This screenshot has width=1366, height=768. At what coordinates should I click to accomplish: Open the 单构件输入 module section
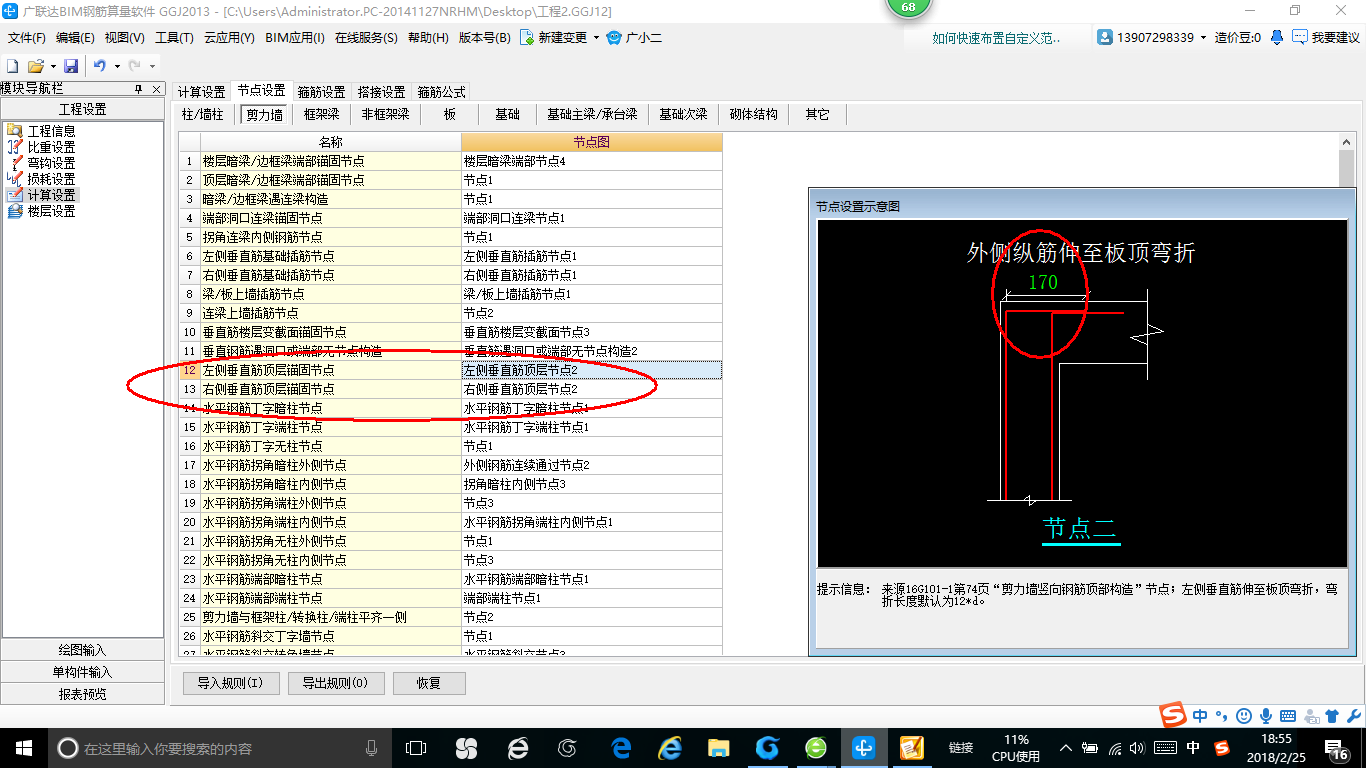point(82,672)
